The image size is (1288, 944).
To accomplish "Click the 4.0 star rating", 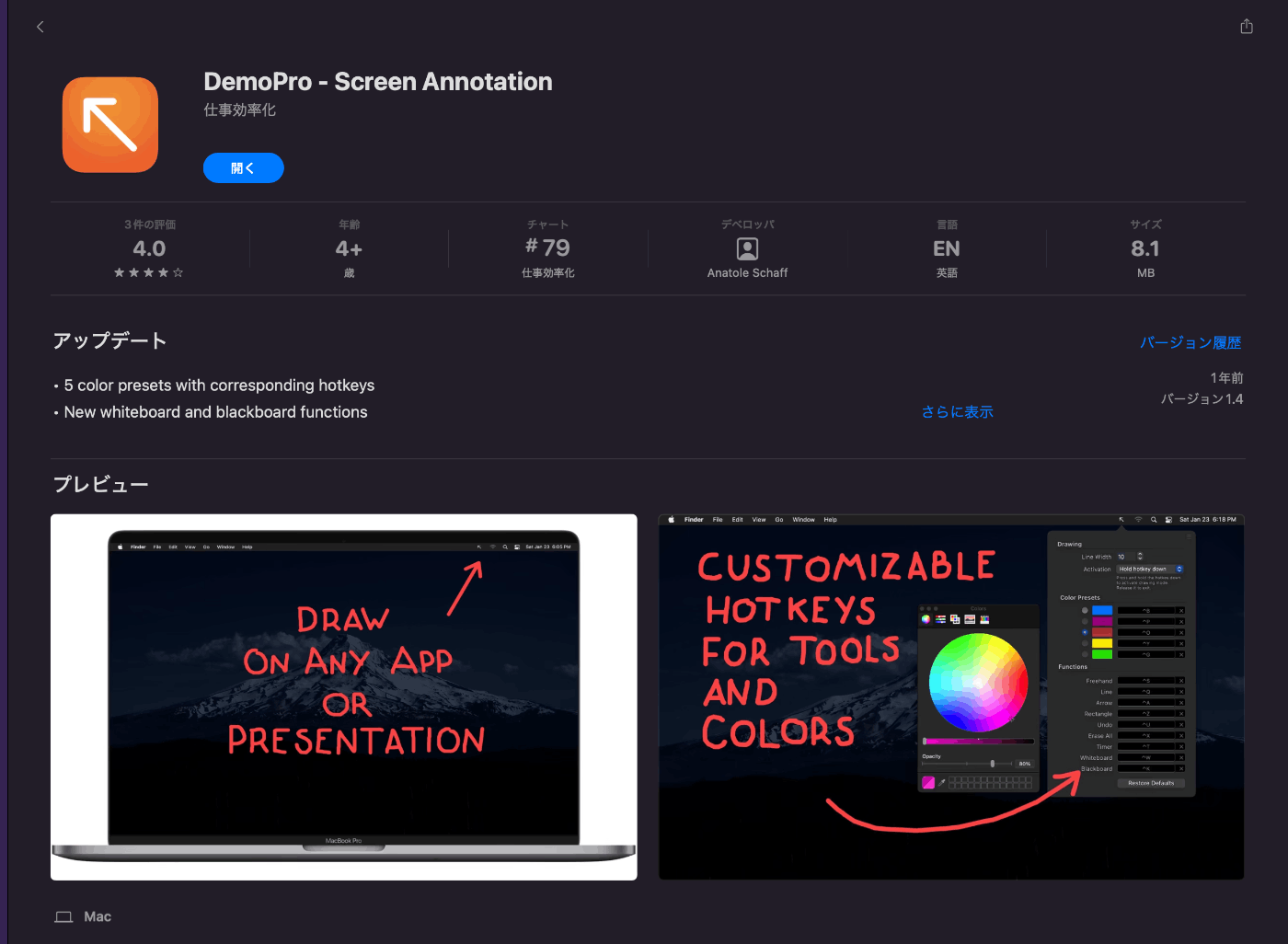I will [149, 248].
